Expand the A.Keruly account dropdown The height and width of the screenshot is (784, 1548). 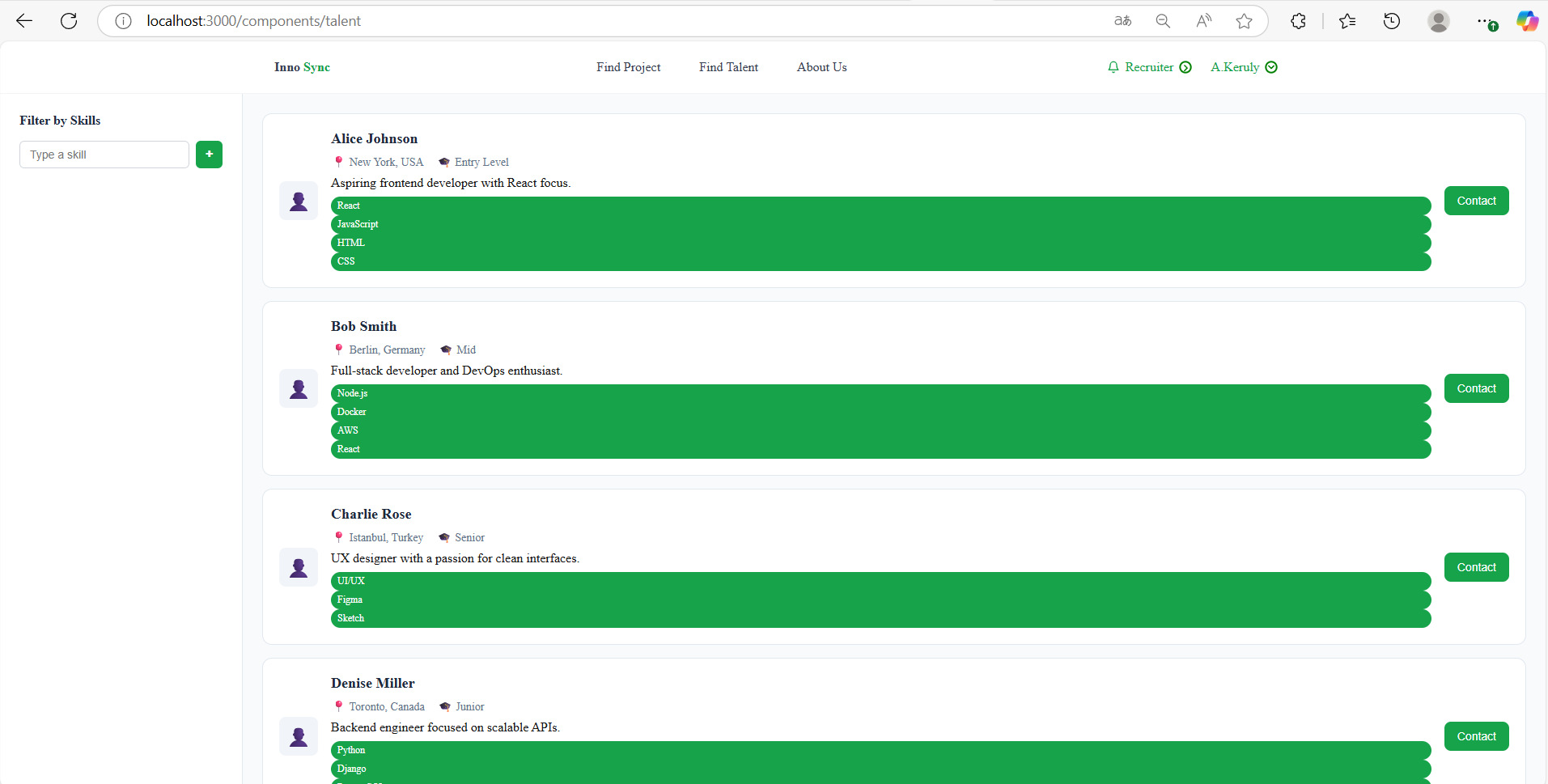point(1270,67)
